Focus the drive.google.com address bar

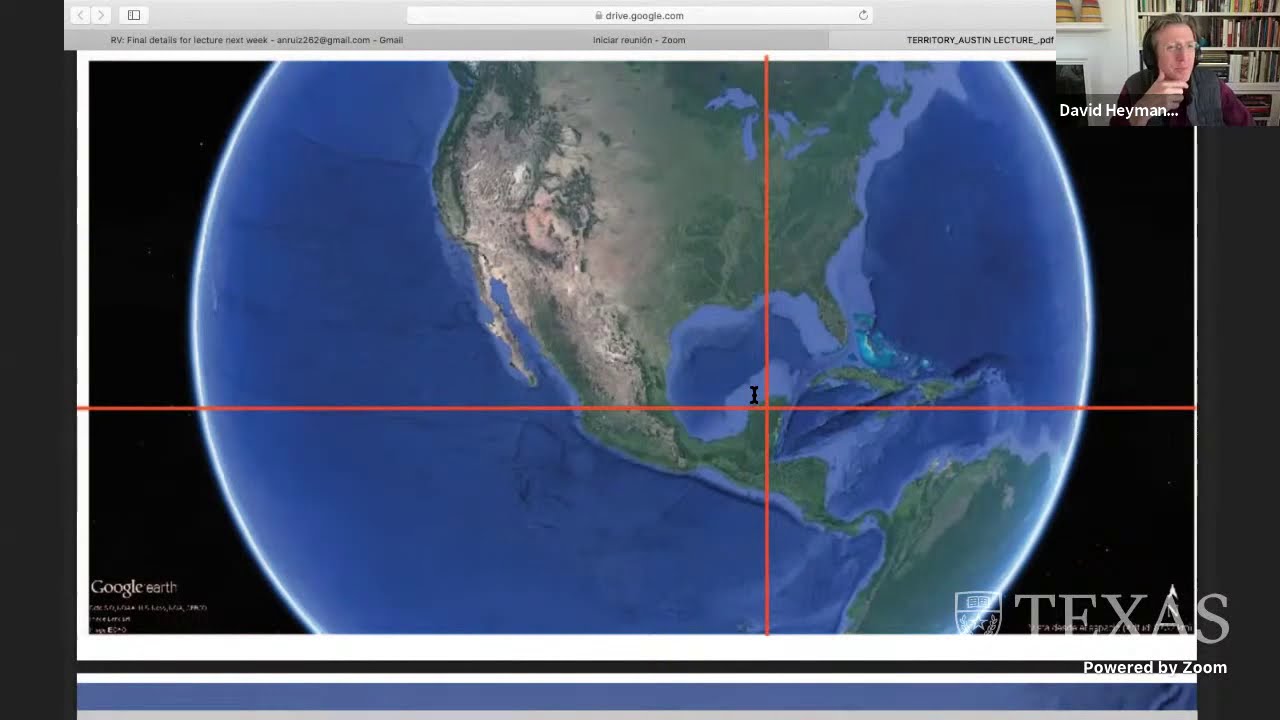639,15
